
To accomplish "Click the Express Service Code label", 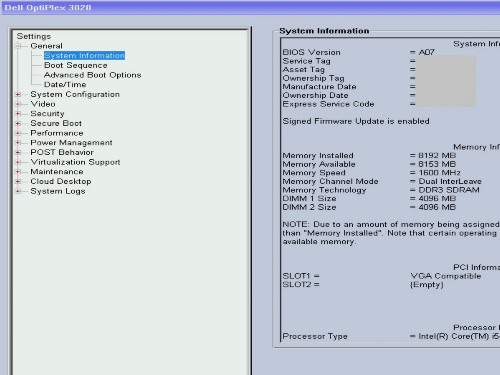I will [328, 104].
